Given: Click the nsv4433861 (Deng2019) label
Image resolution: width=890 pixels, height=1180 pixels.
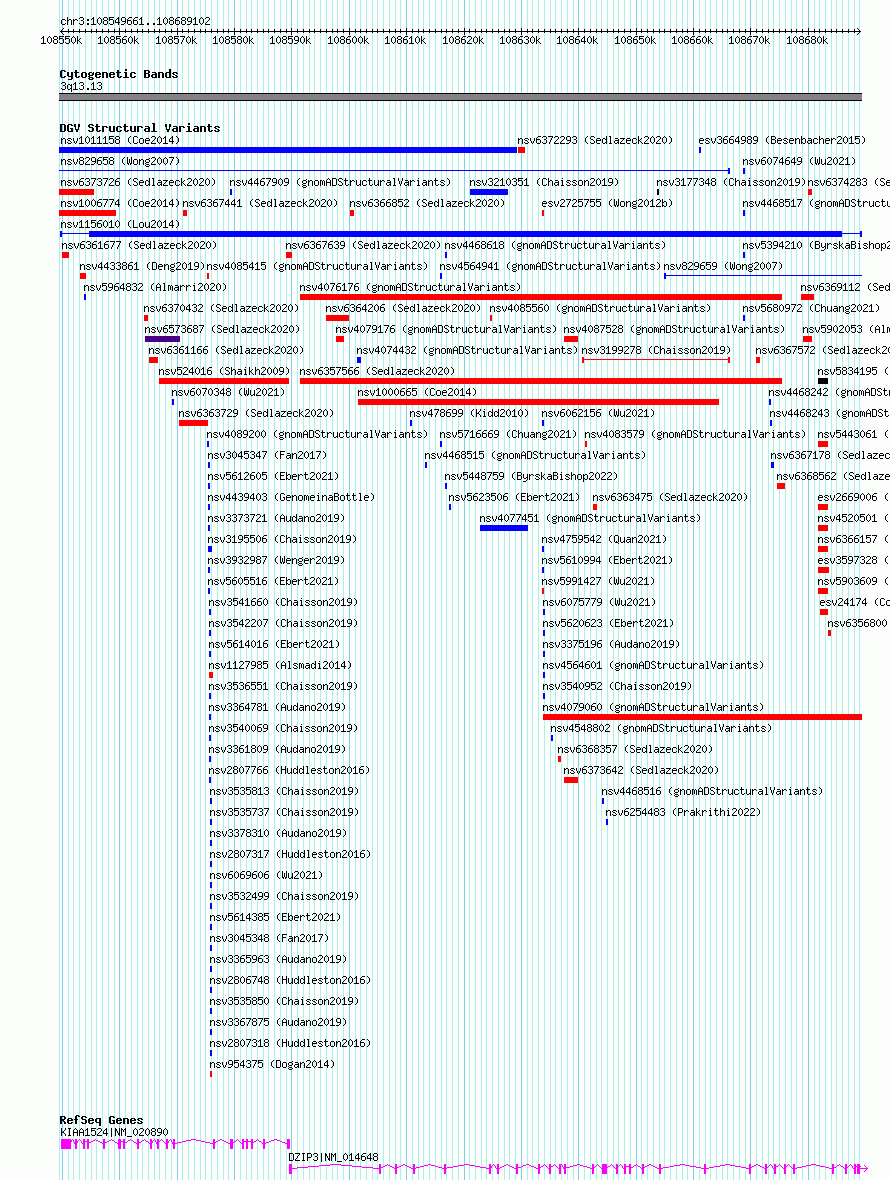Looking at the screenshot, I should tap(142, 267).
